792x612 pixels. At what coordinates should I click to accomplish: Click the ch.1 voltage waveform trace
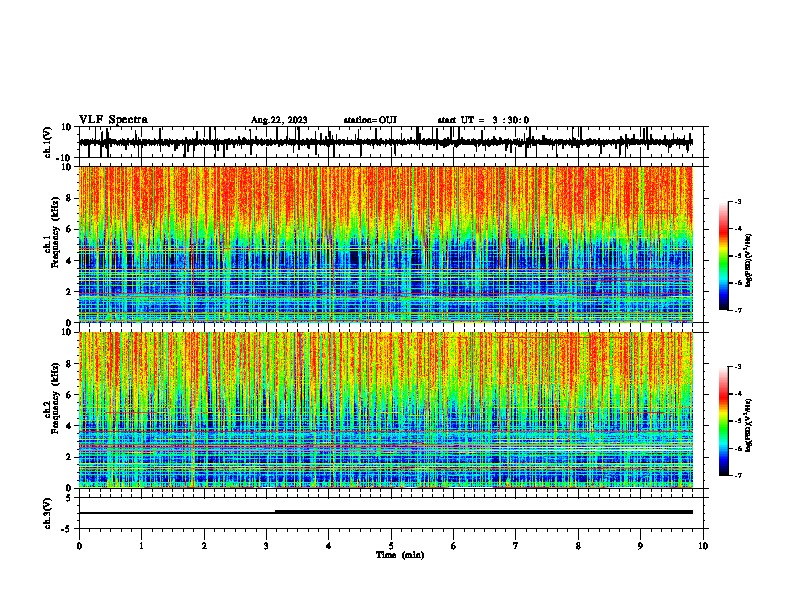tap(386, 142)
